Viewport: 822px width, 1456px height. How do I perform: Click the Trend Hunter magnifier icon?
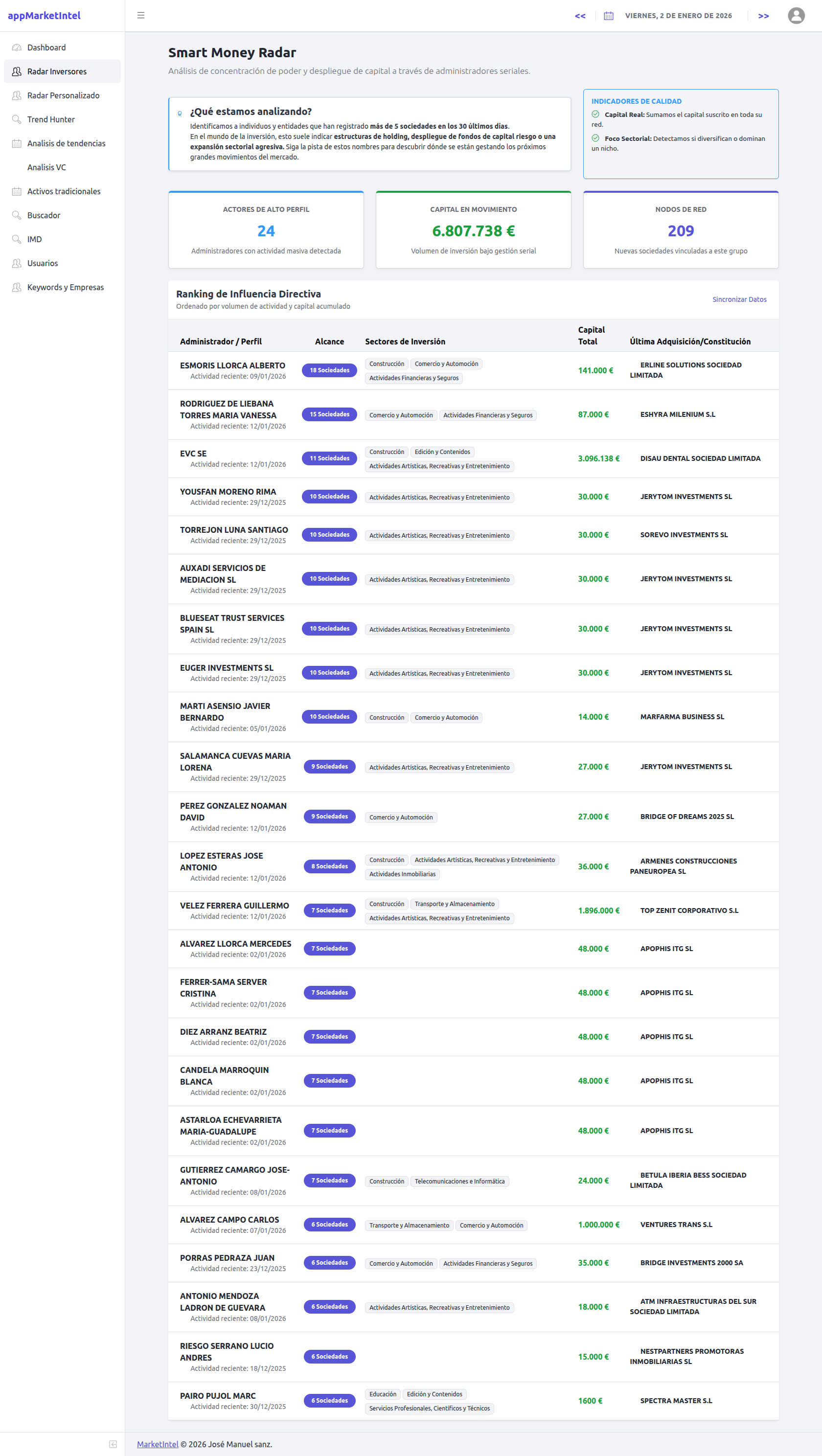[17, 119]
